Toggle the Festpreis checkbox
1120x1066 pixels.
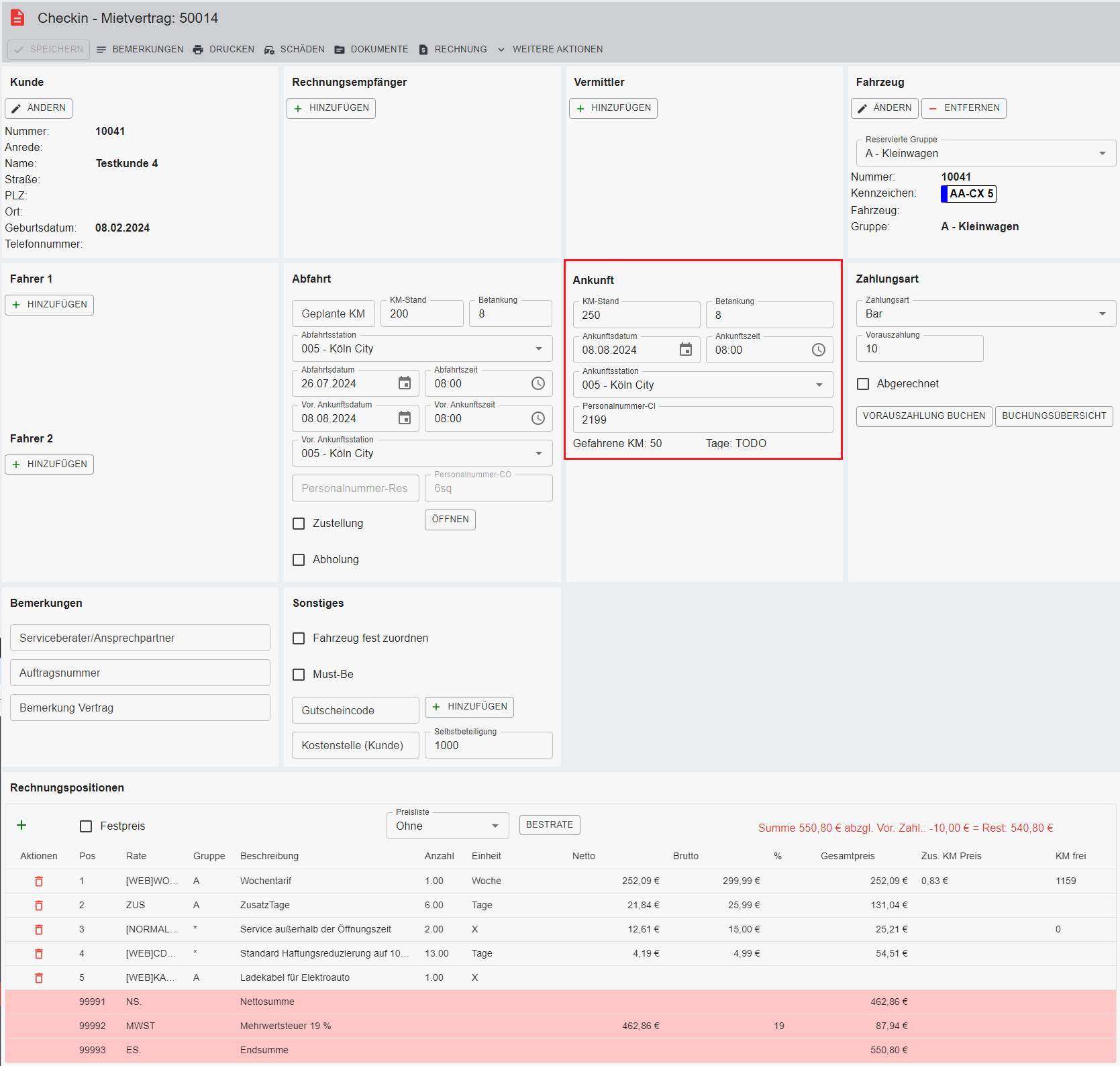tap(86, 826)
